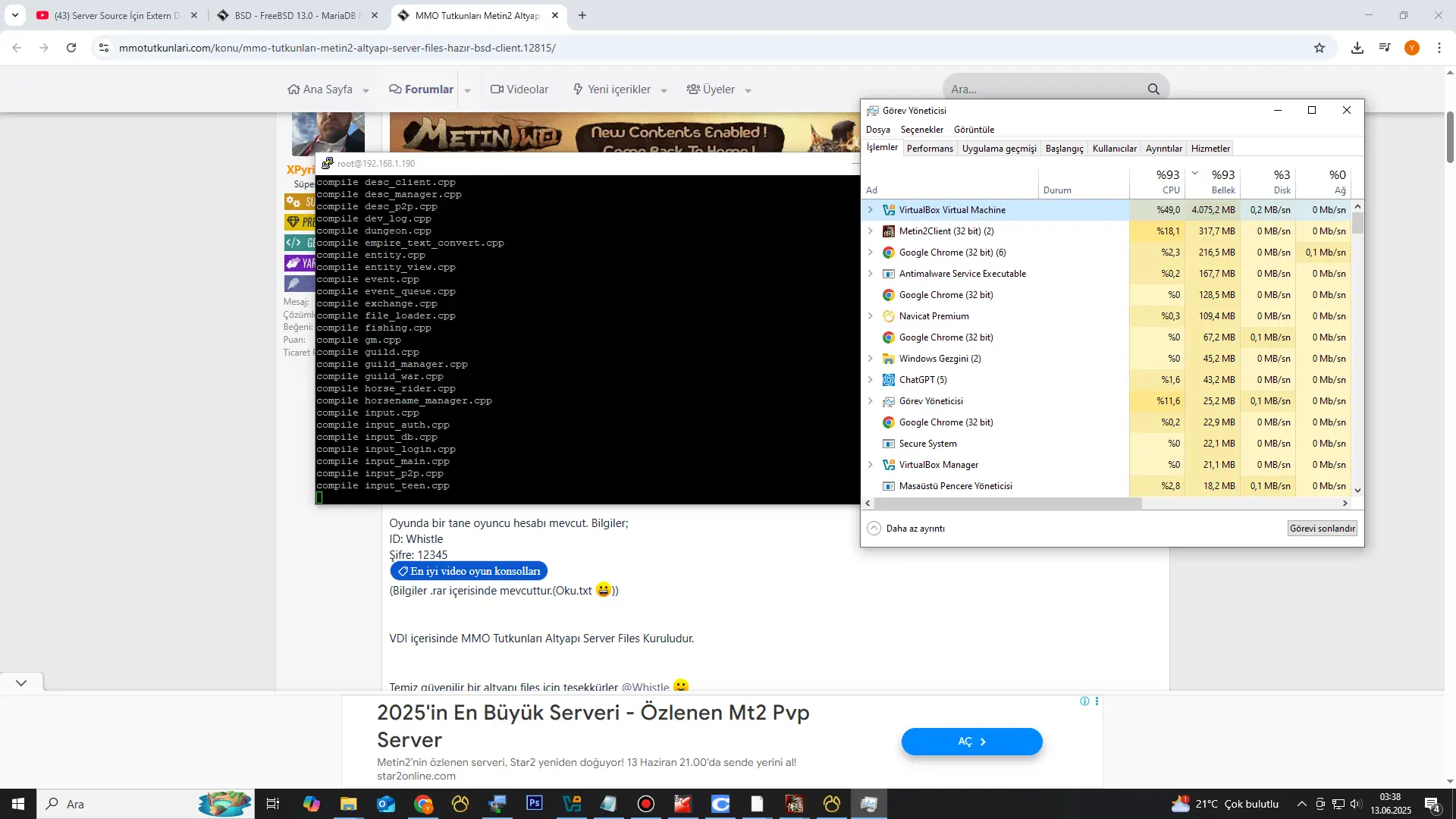Switch to the Hizmetler tab
The width and height of the screenshot is (1456, 819).
pyautogui.click(x=1210, y=149)
